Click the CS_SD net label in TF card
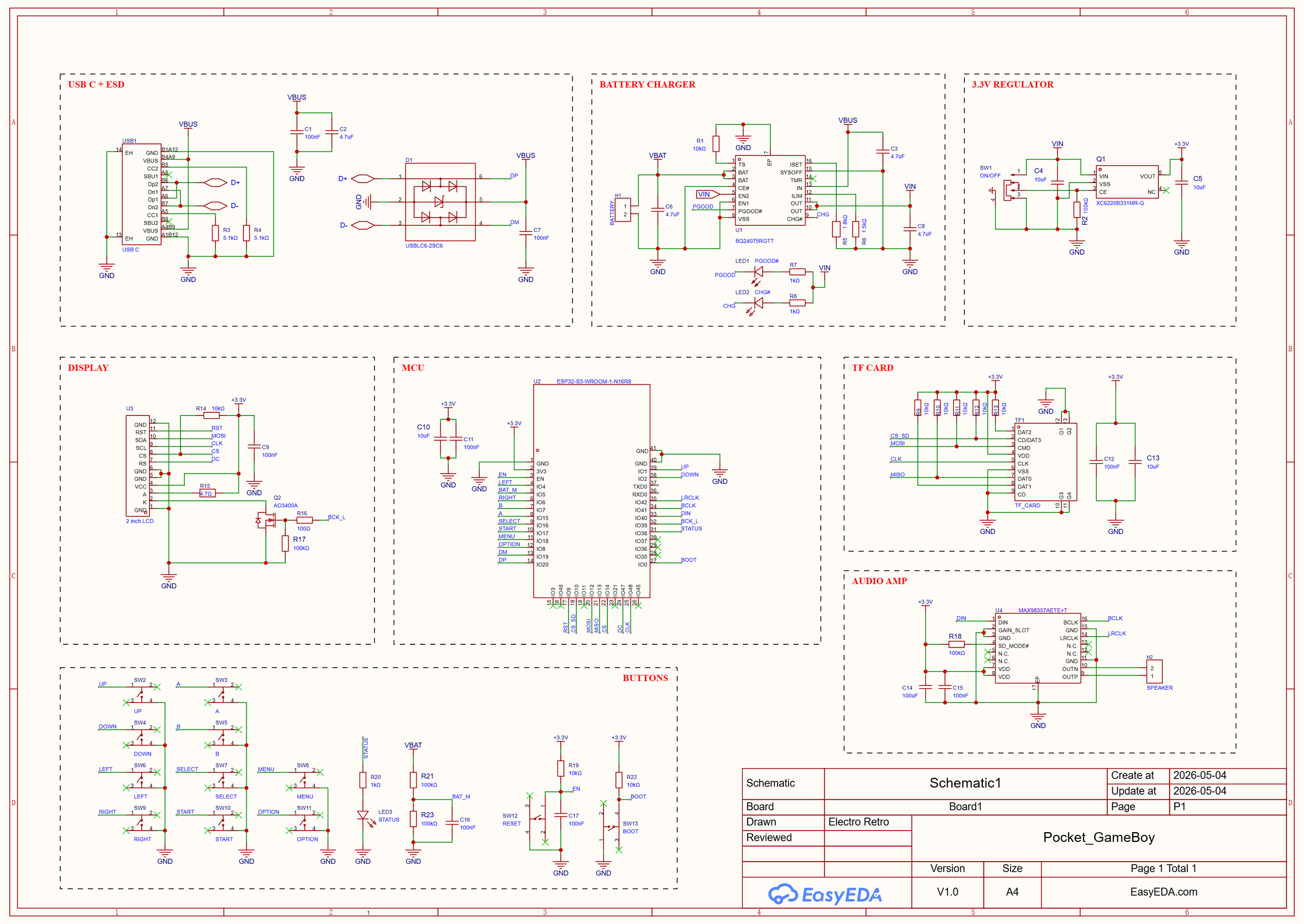Image resolution: width=1304 pixels, height=924 pixels. coord(899,436)
